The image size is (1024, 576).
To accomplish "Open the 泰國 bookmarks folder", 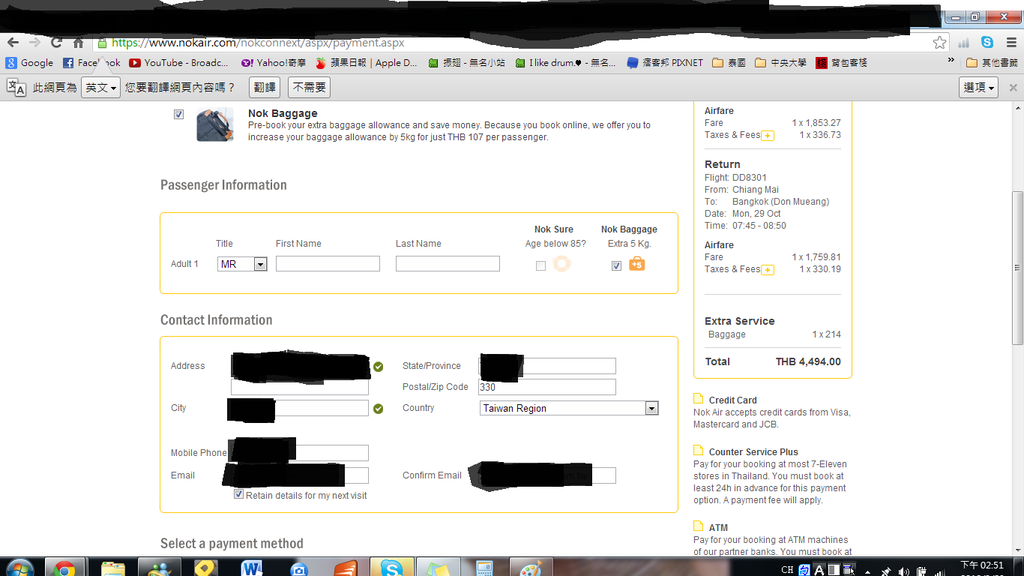I will pos(729,63).
